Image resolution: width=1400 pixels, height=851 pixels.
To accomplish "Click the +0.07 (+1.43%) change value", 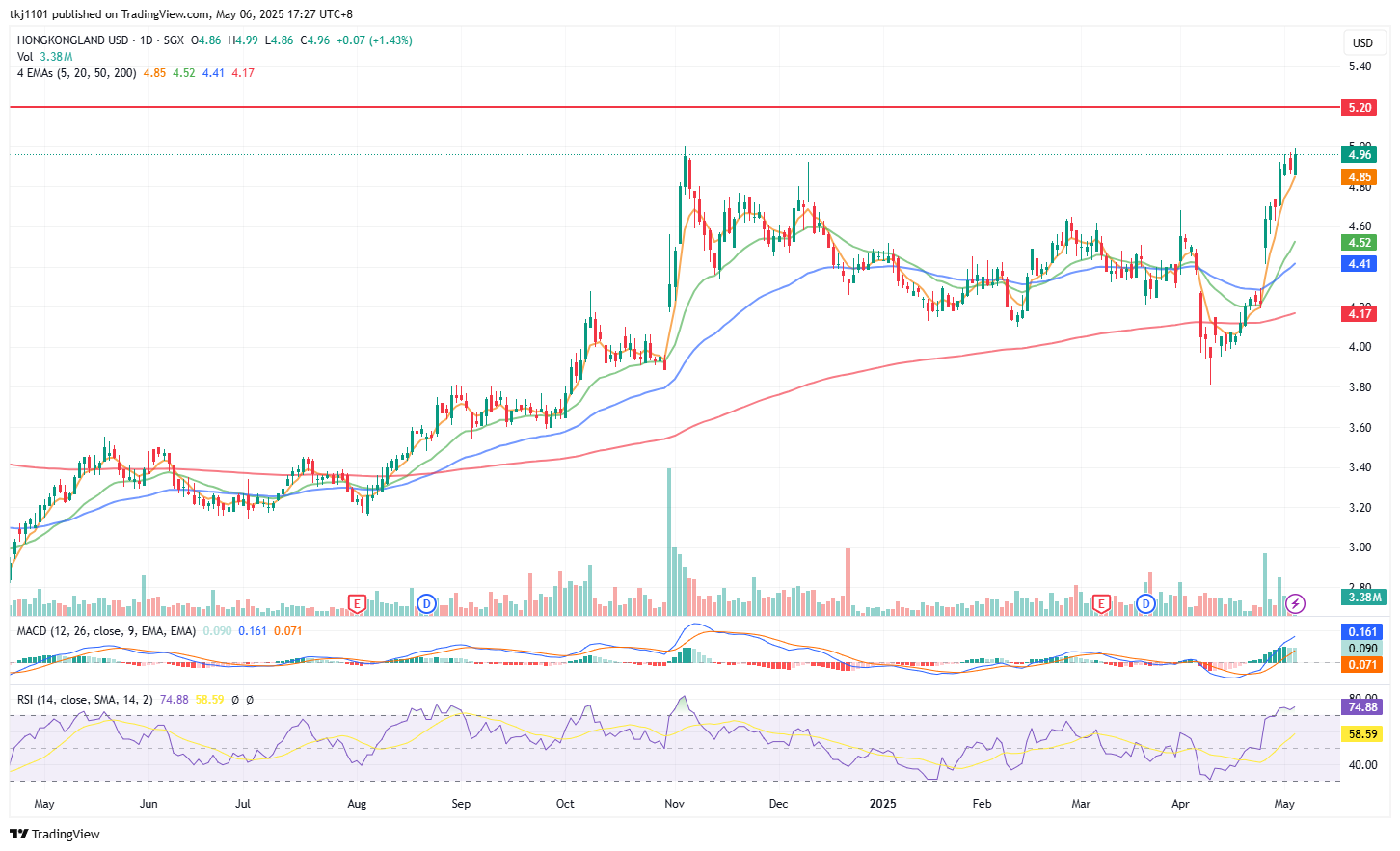I will pyautogui.click(x=374, y=40).
